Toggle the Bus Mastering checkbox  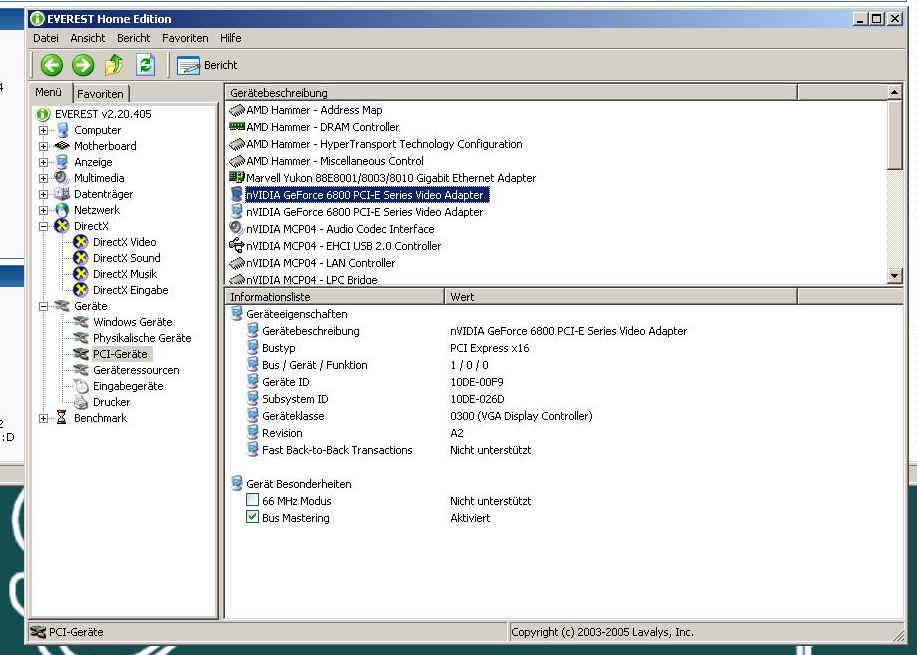252,517
